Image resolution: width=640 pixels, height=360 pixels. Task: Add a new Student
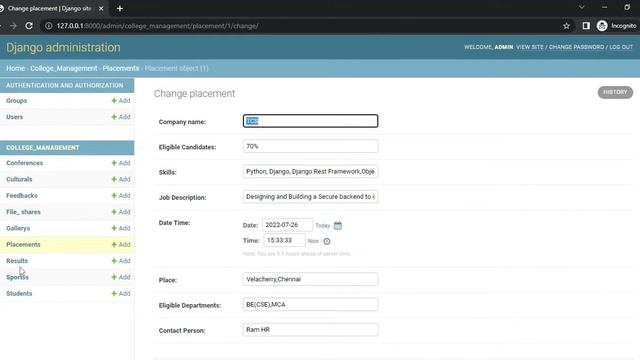pyautogui.click(x=121, y=293)
